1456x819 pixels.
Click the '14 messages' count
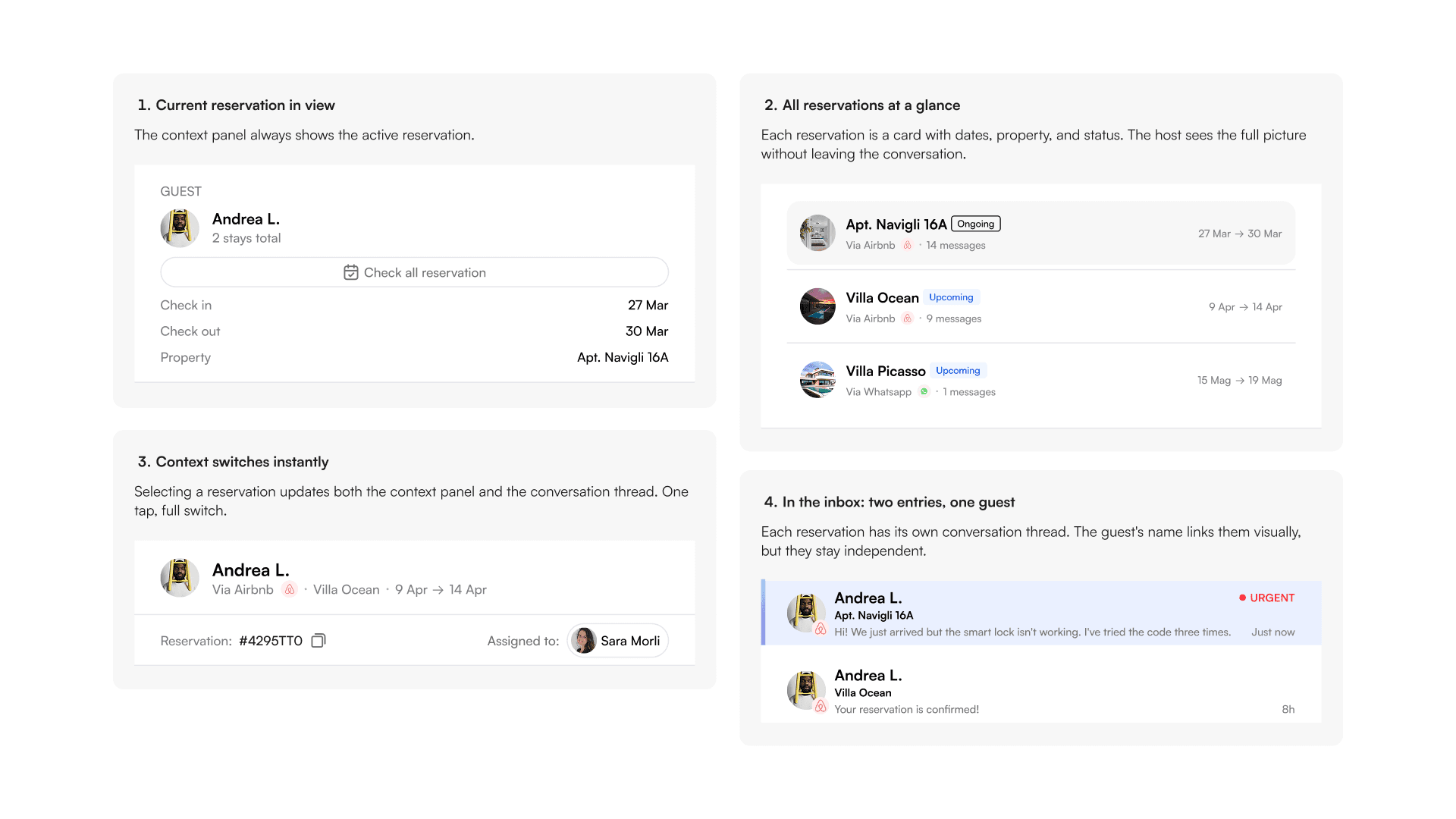point(955,245)
